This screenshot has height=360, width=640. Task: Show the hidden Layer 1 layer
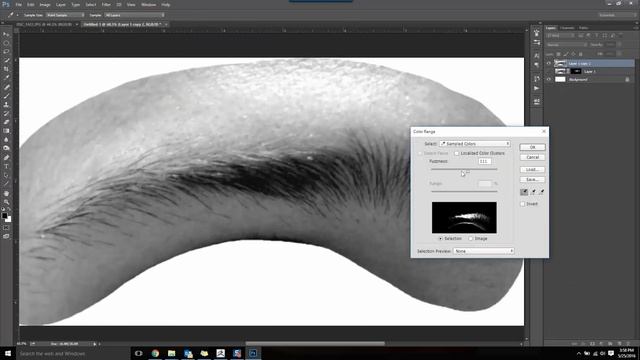[549, 71]
